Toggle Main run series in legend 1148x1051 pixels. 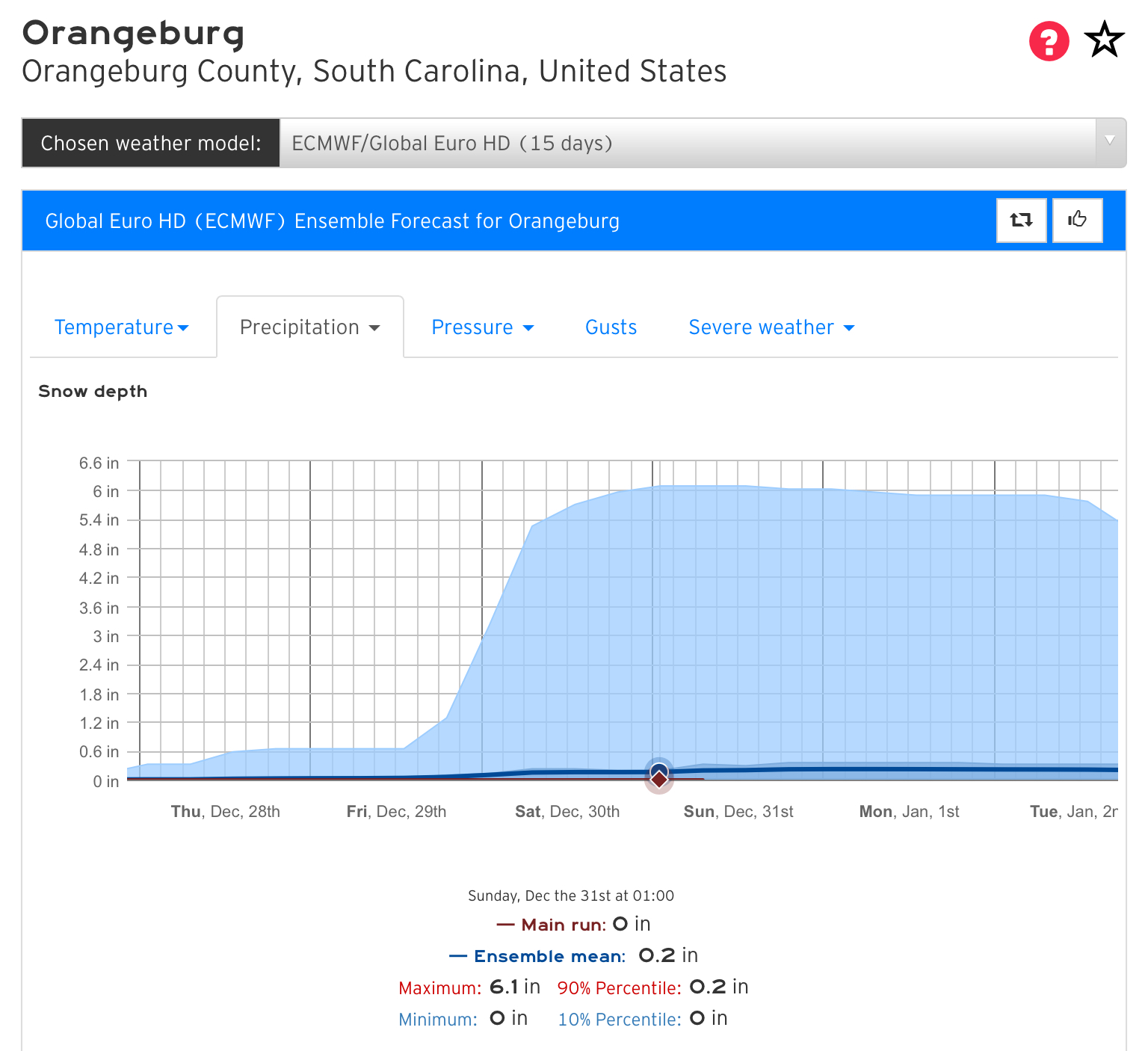pos(552,925)
